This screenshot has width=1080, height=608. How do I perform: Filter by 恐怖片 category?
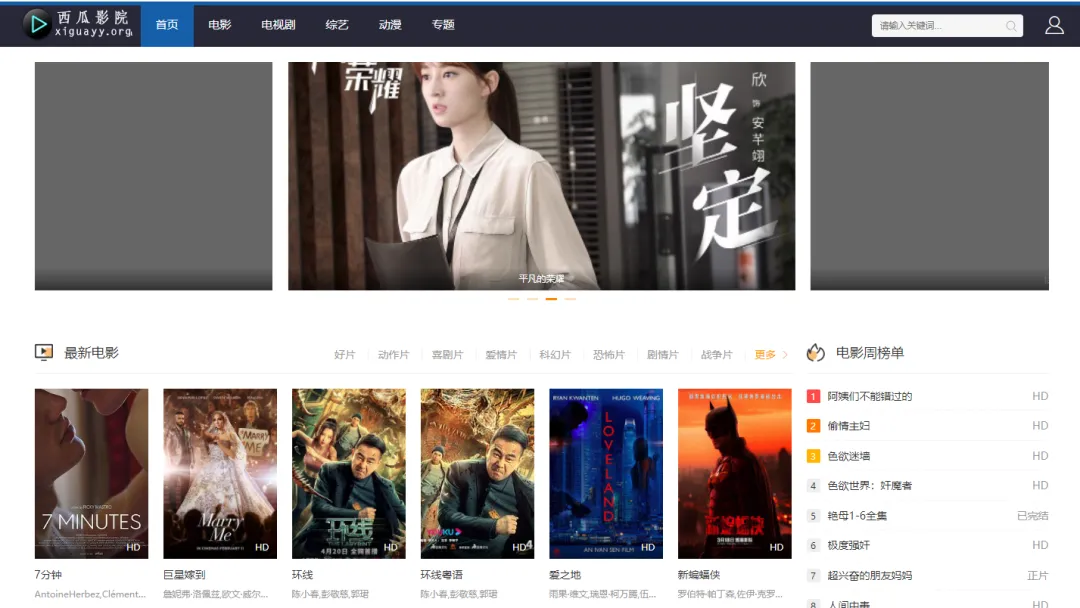(x=608, y=355)
